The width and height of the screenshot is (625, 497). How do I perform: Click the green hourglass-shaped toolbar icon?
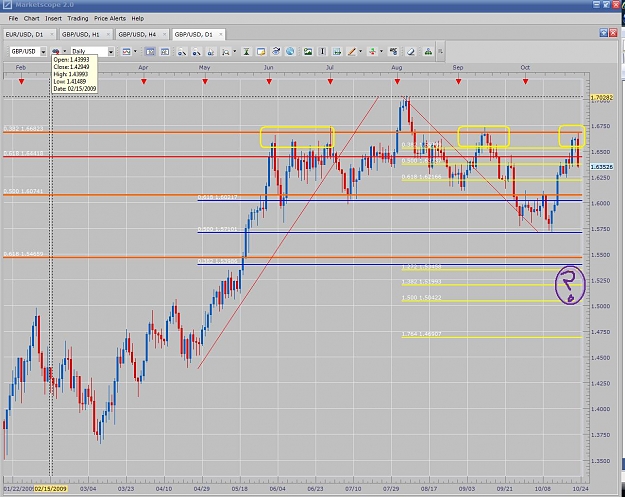(x=246, y=51)
